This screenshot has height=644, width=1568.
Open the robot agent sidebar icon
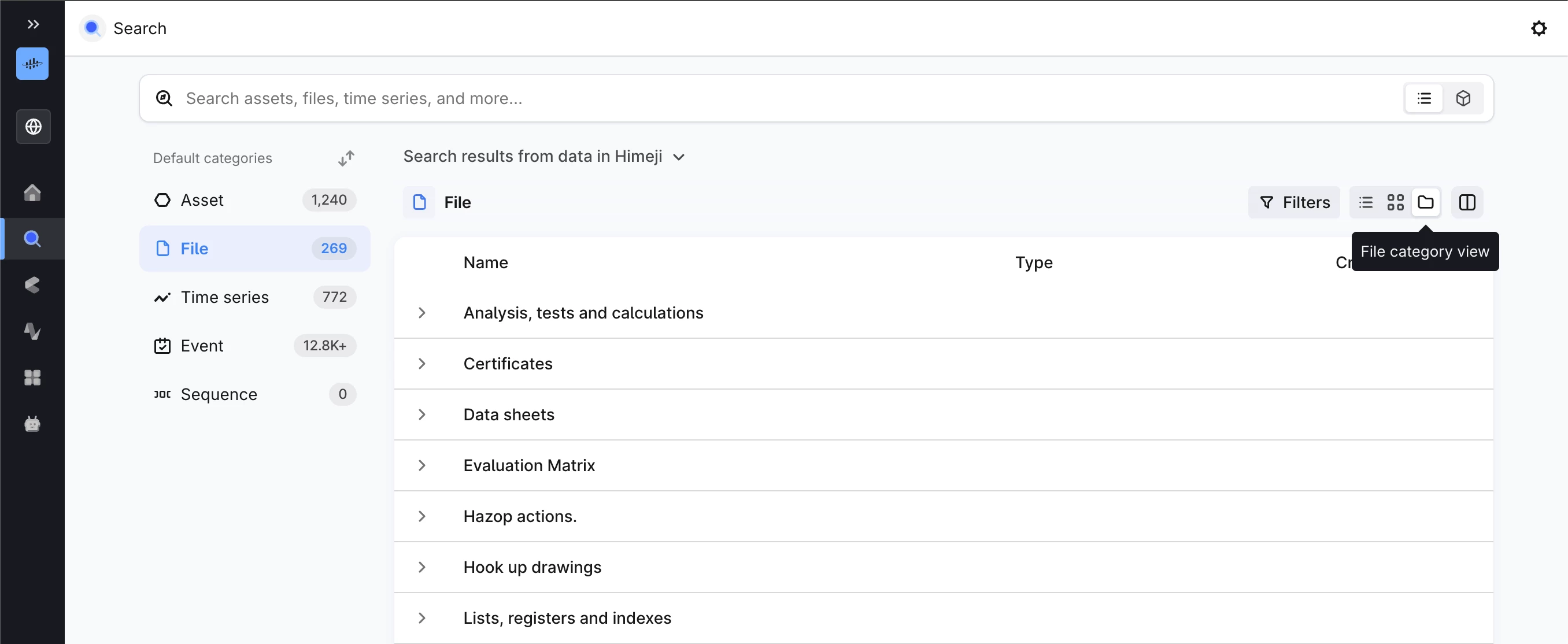point(32,424)
